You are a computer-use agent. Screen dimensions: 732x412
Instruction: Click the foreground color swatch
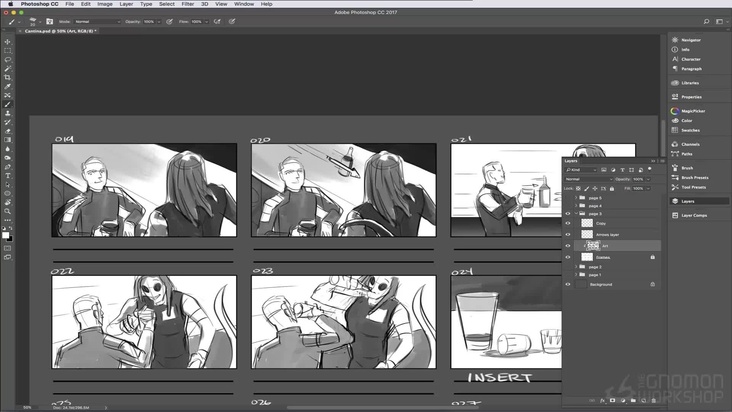point(6,235)
